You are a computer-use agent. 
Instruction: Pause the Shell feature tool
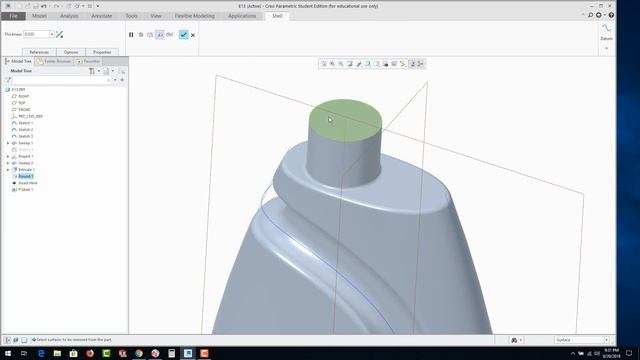[x=131, y=35]
